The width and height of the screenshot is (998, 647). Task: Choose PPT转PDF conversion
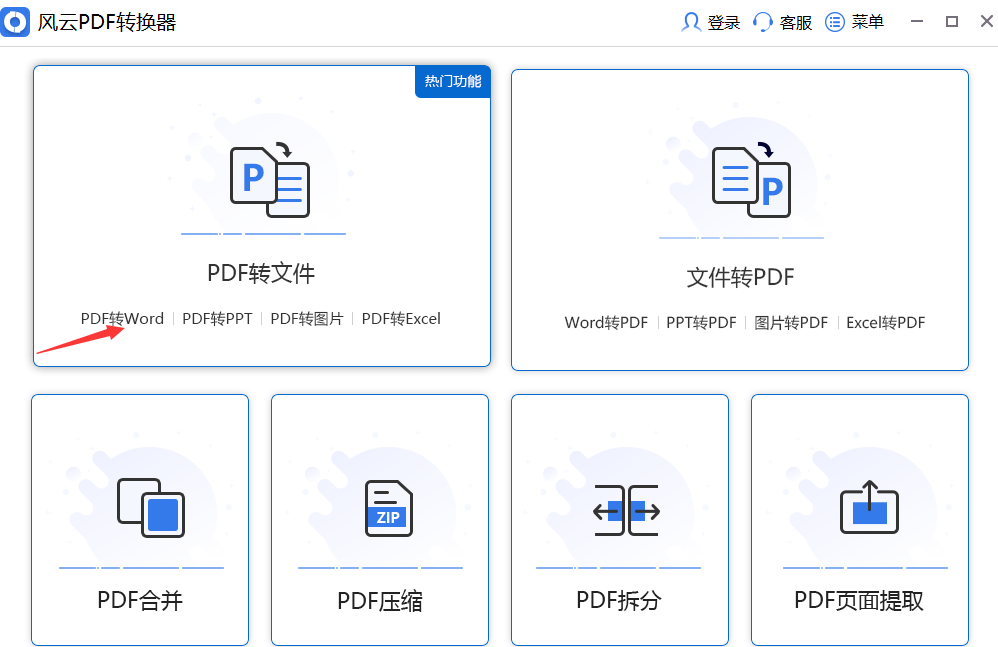coord(701,323)
